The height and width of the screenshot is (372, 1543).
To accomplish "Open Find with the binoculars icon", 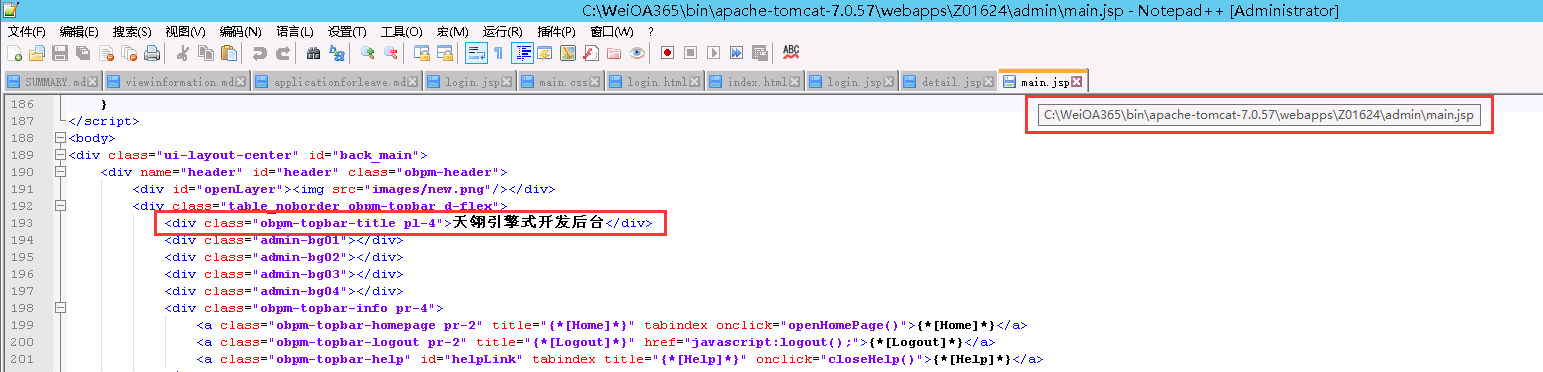I will tap(314, 53).
